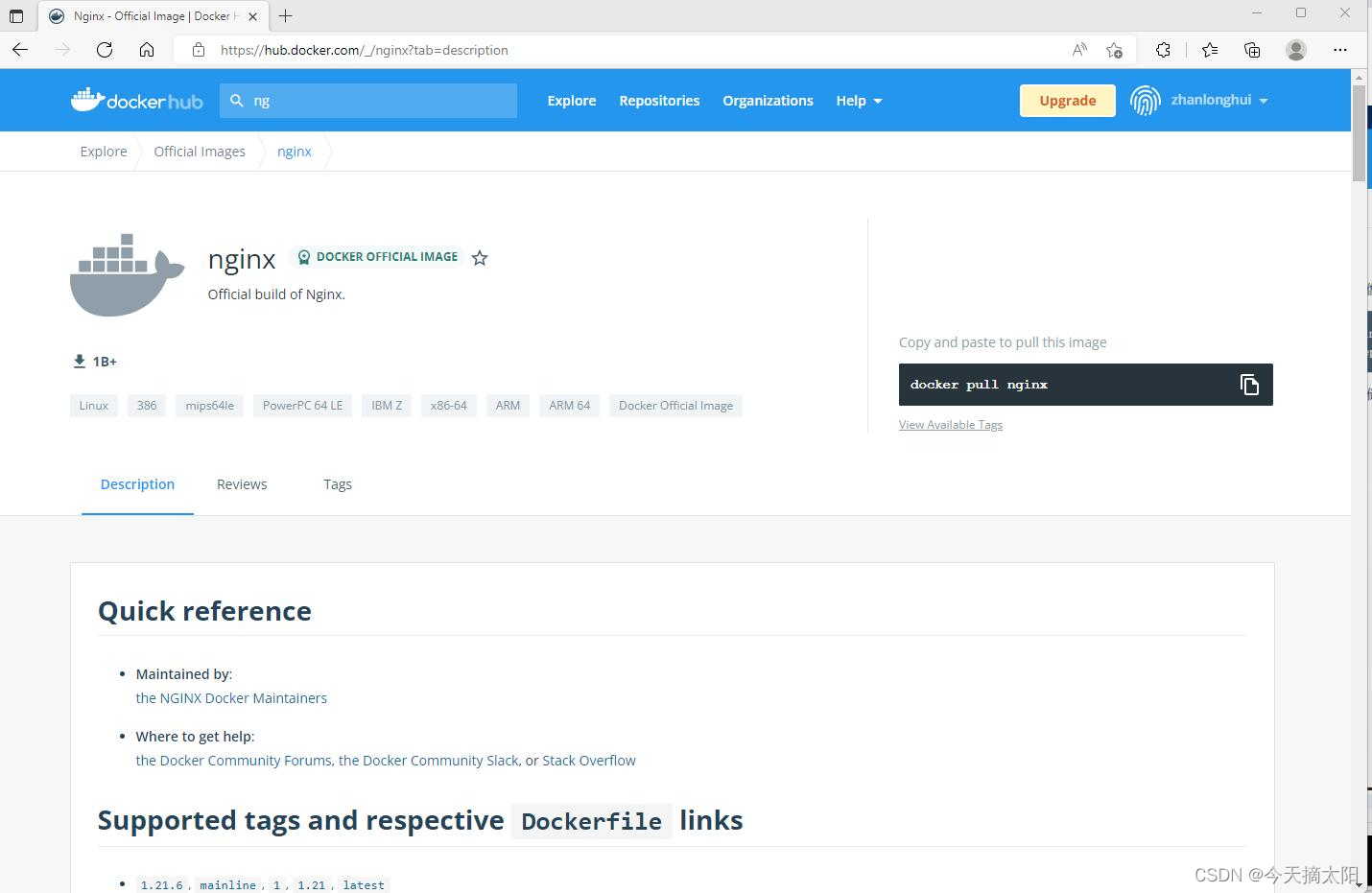Image resolution: width=1372 pixels, height=893 pixels.
Task: Click the x86-64 tag chip
Action: pos(449,406)
